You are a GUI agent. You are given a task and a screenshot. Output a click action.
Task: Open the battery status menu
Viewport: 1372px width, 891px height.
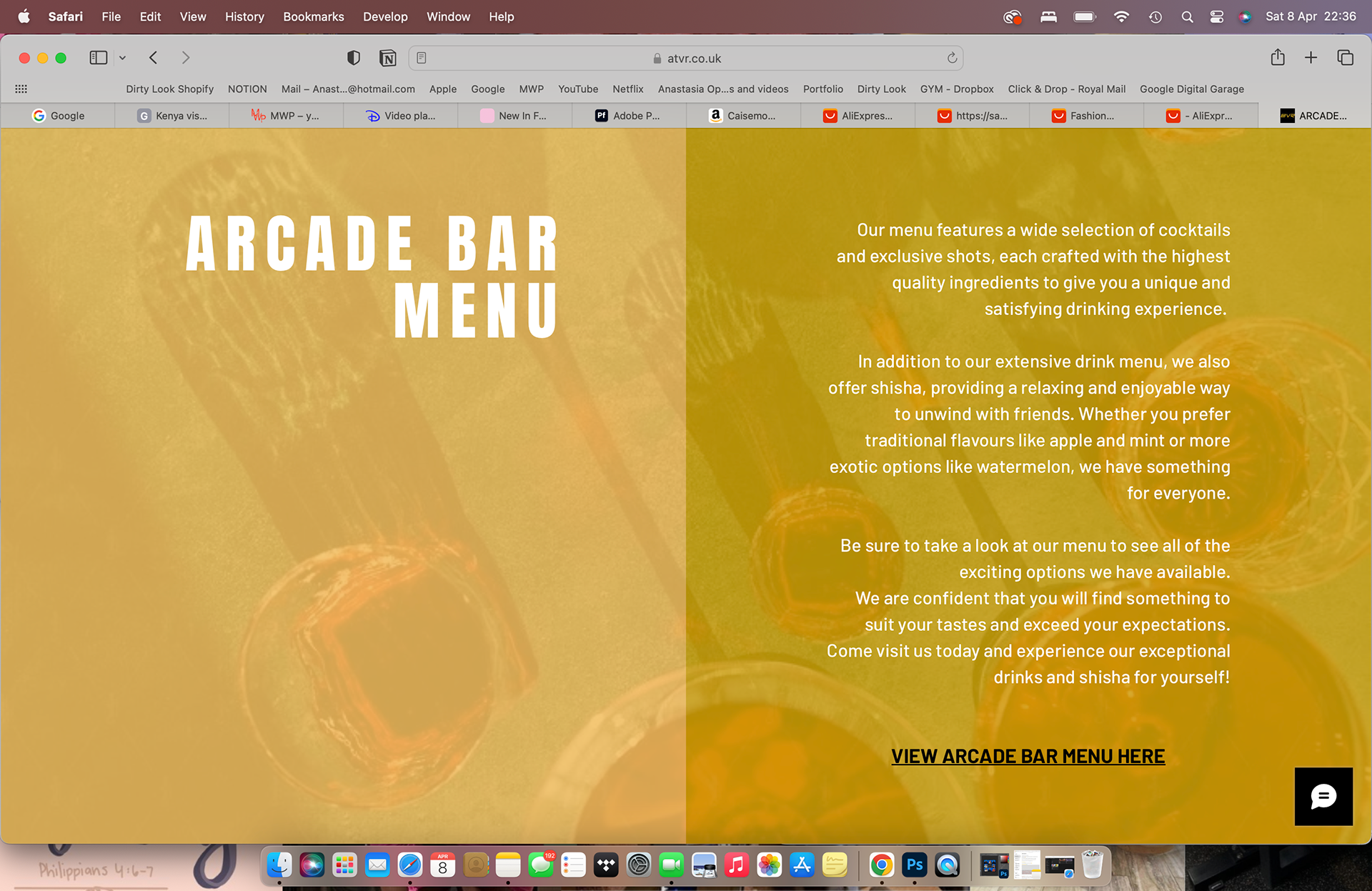(1085, 16)
